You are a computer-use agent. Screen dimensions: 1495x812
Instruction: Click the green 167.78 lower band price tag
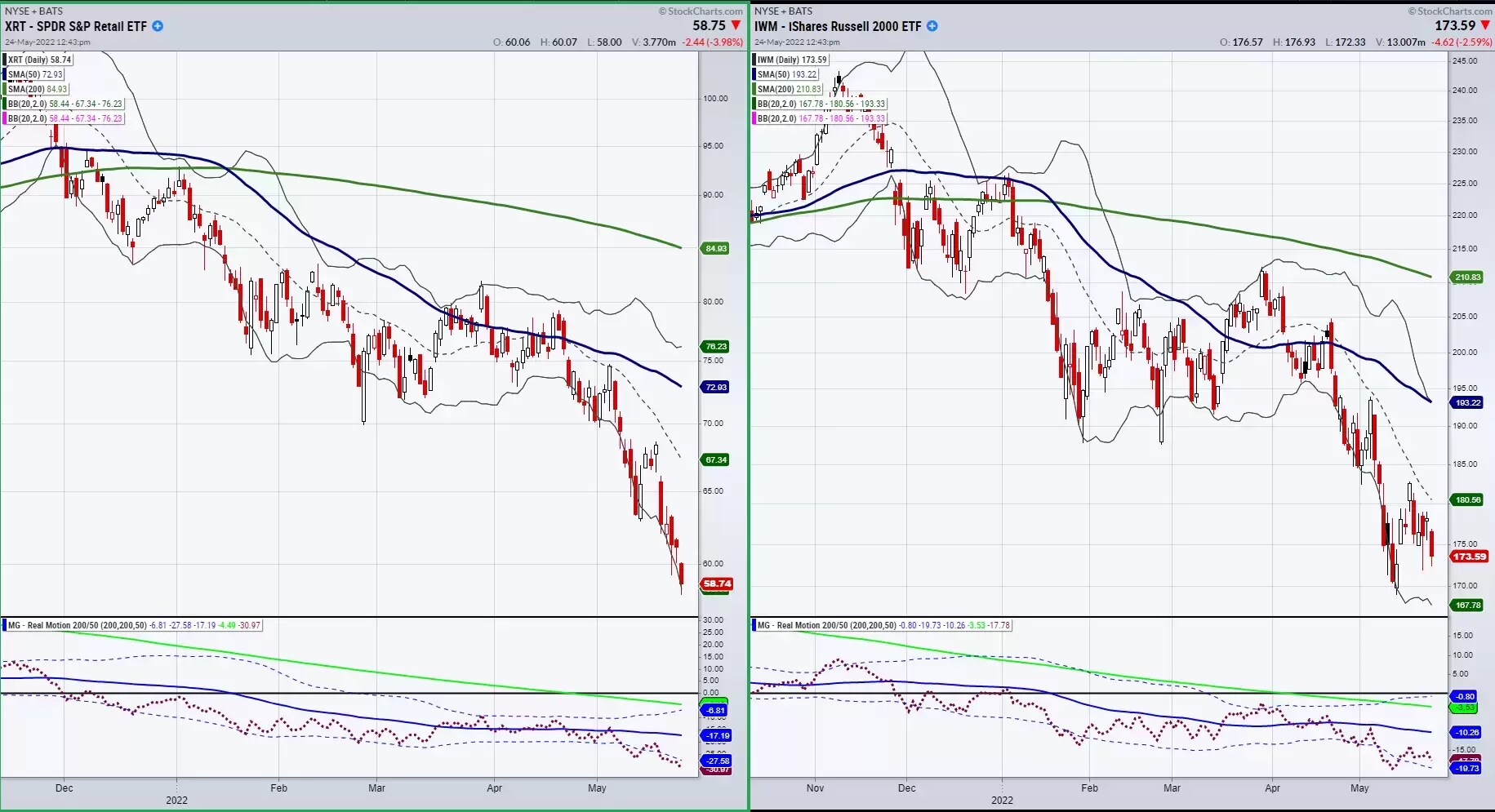pos(1466,605)
